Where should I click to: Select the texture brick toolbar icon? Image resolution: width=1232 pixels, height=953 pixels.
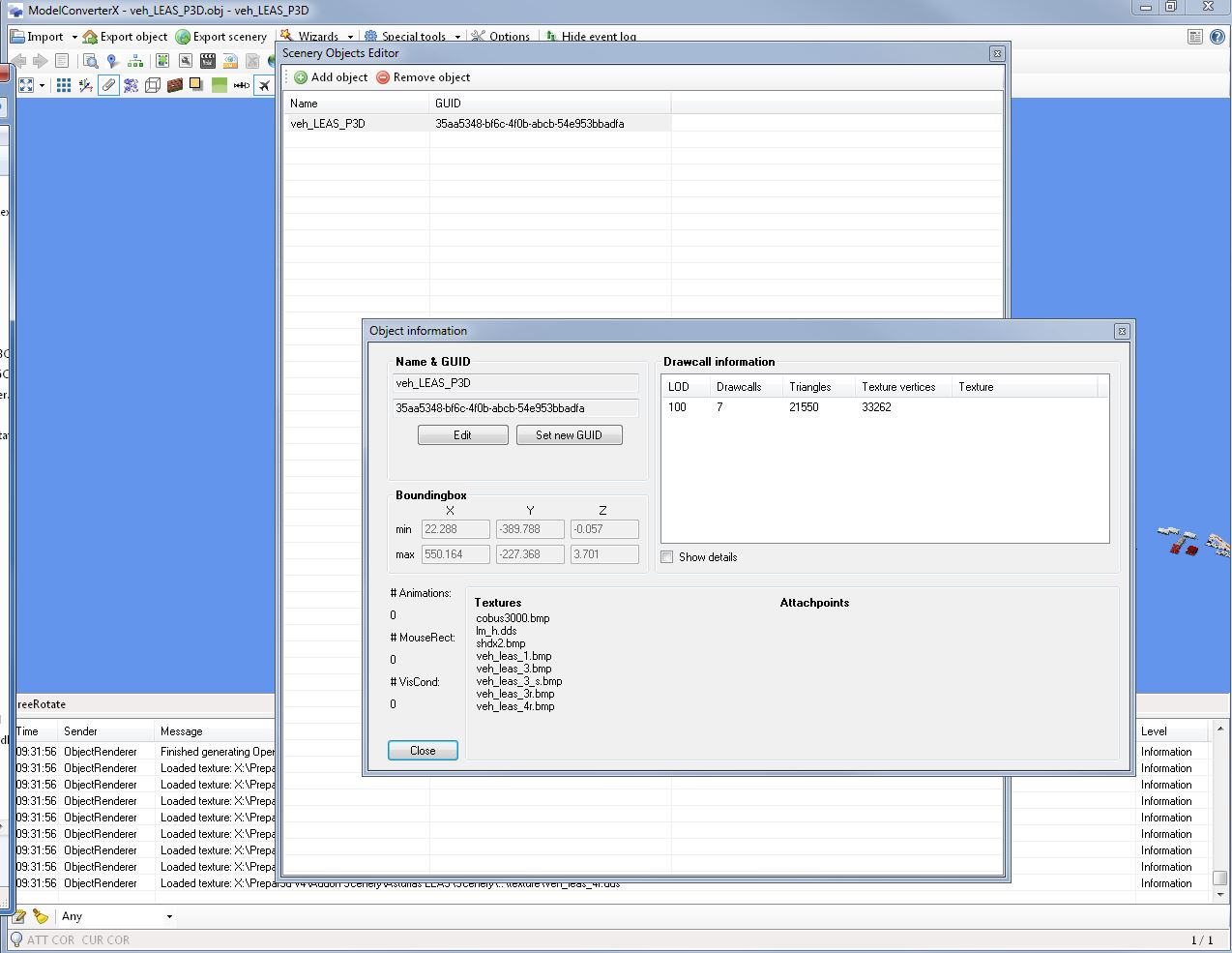[174, 84]
